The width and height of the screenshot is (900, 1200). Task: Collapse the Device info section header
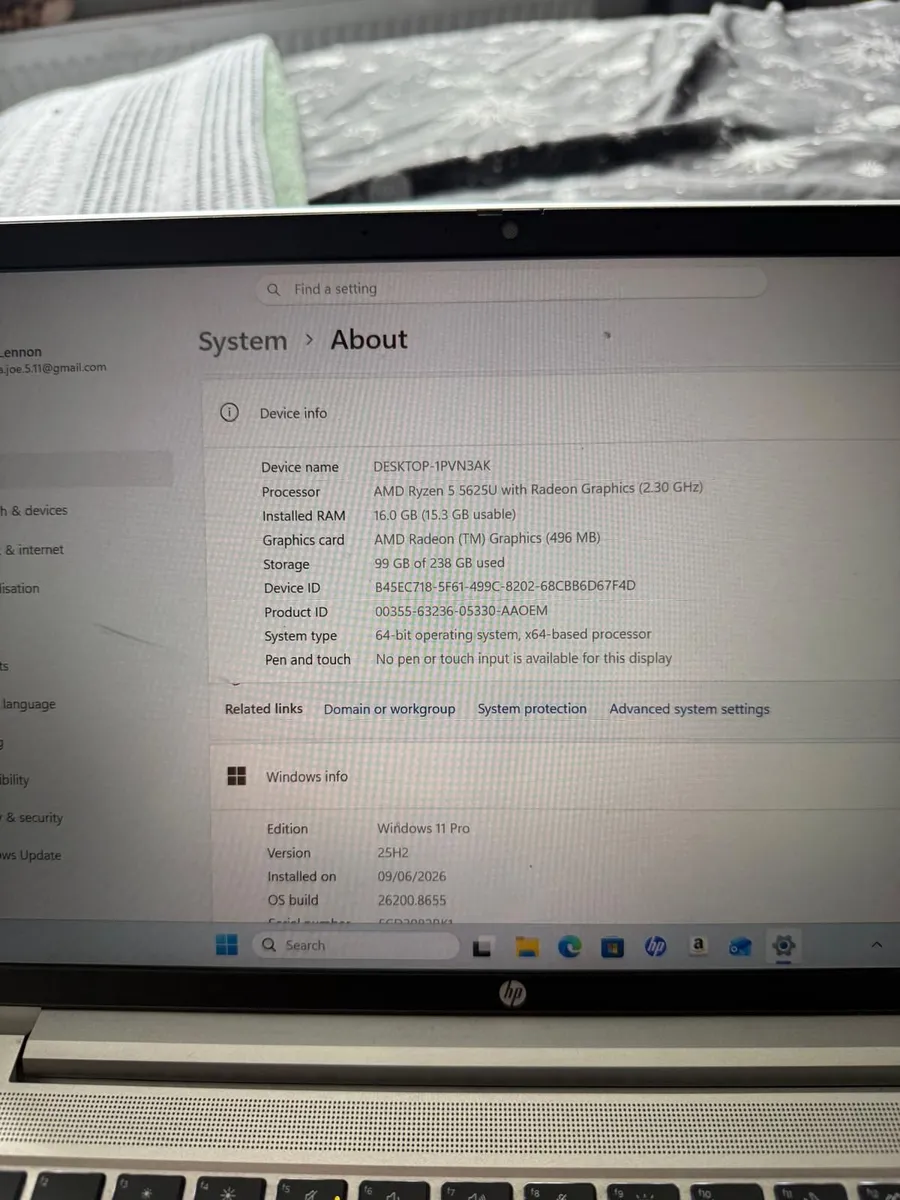click(552, 412)
